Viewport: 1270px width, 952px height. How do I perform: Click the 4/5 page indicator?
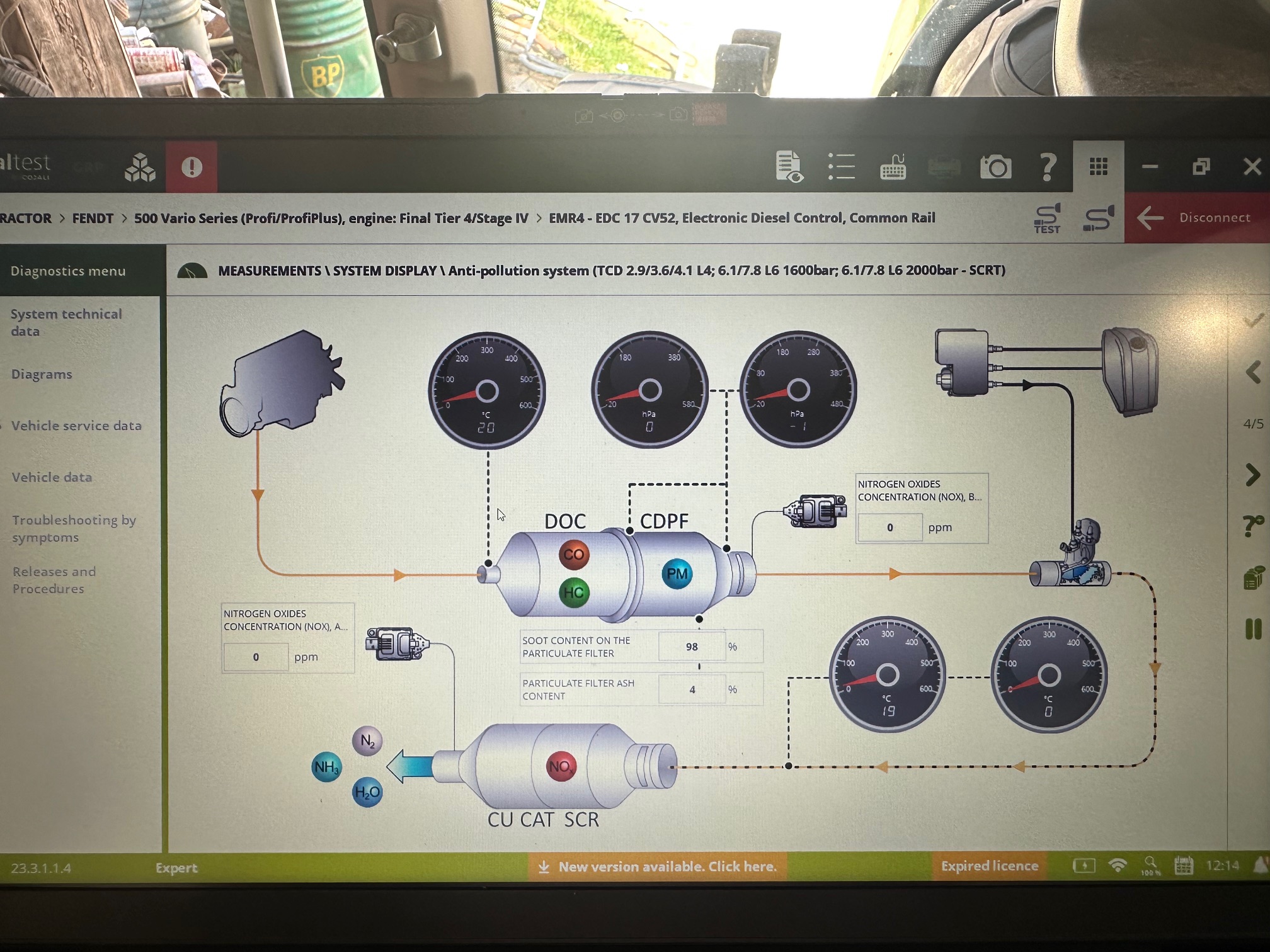[1253, 424]
